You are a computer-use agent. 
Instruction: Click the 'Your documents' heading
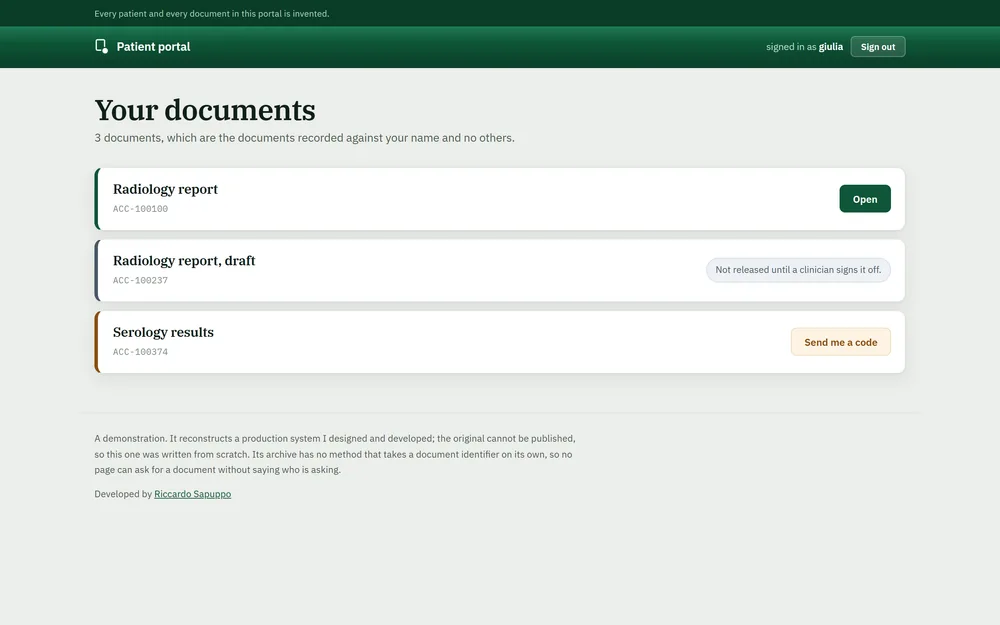click(x=205, y=110)
